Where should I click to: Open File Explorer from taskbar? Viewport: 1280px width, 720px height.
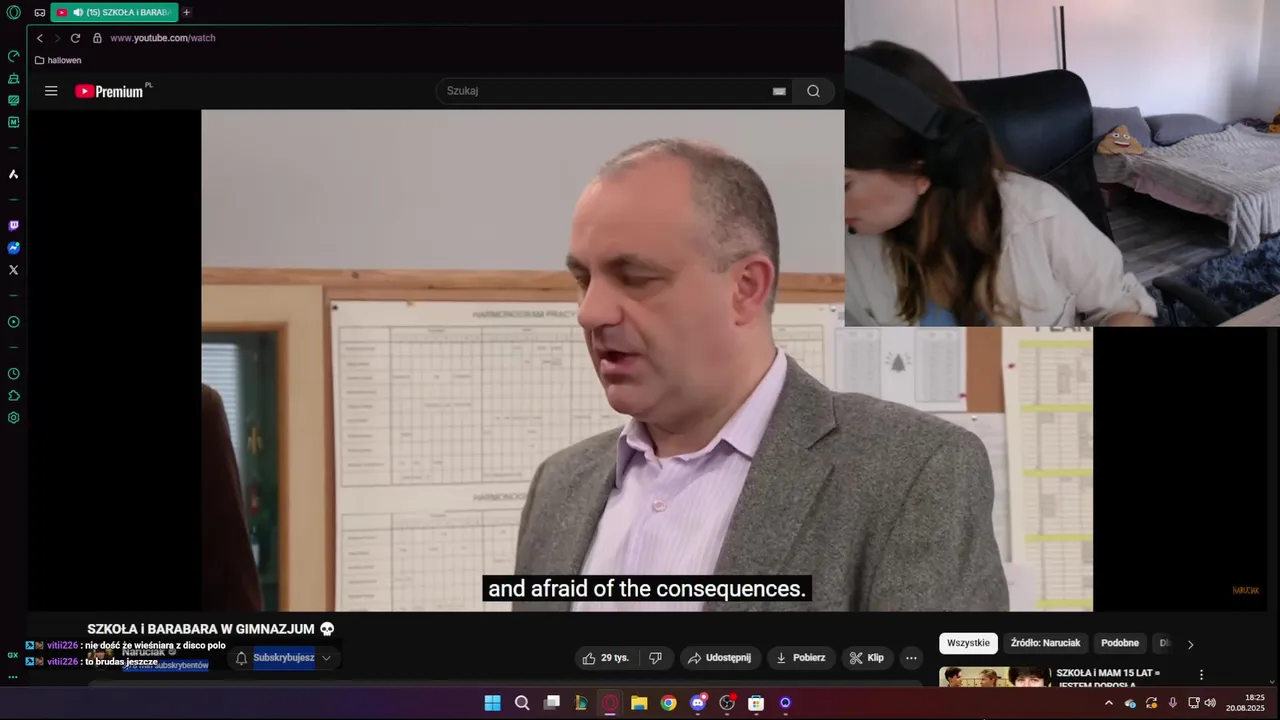(639, 703)
